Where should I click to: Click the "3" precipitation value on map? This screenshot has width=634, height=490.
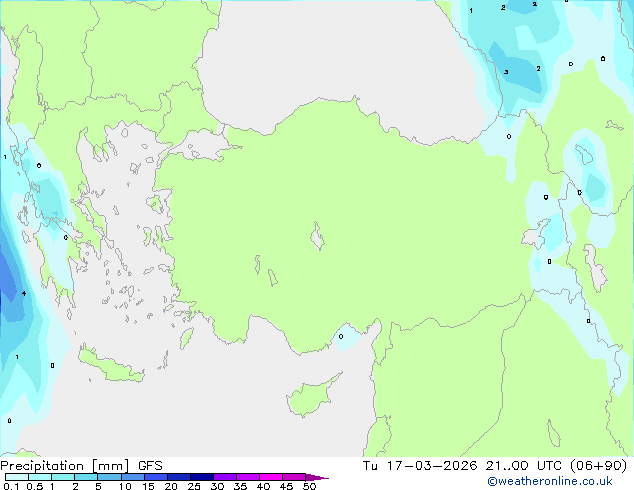(506, 72)
